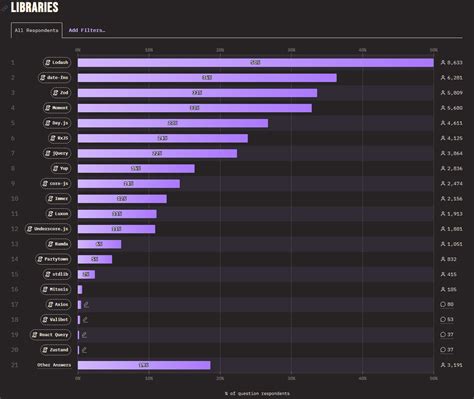
Task: Click the icon inside the Underscore.js label
Action: (30, 229)
